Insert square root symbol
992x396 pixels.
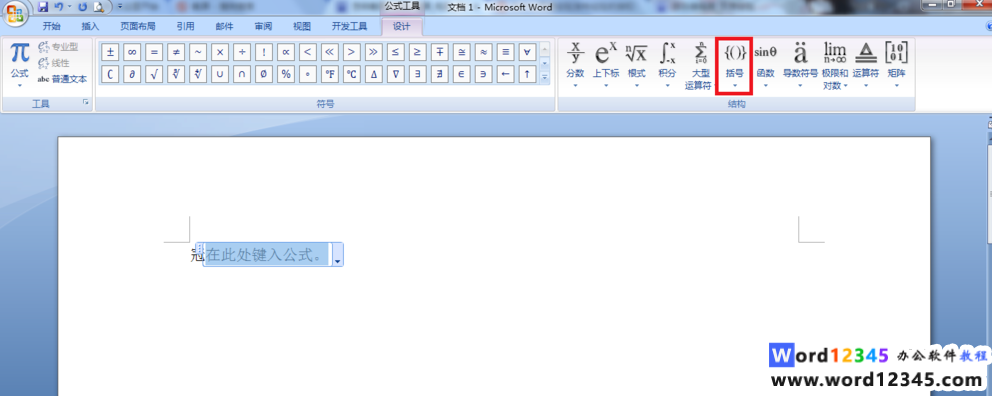pyautogui.click(x=154, y=74)
